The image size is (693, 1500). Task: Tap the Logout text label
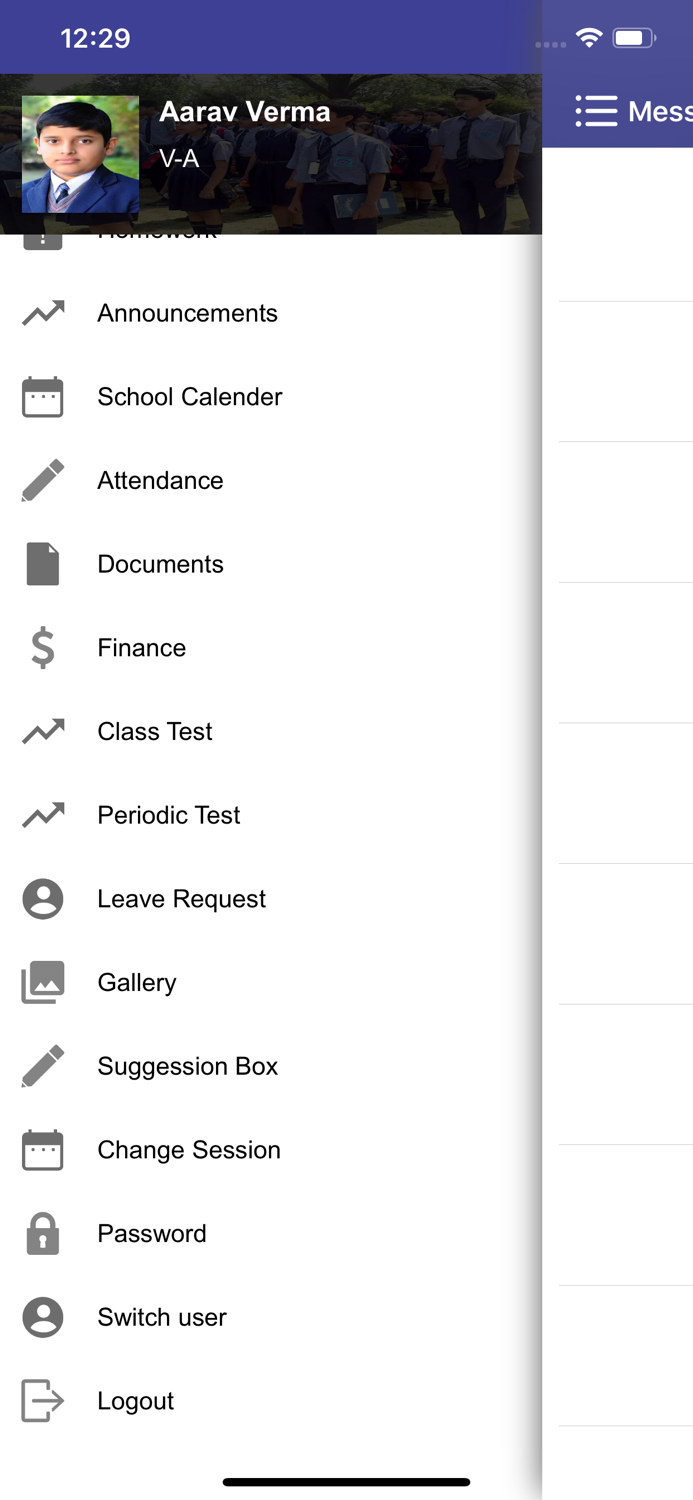pyautogui.click(x=136, y=1401)
